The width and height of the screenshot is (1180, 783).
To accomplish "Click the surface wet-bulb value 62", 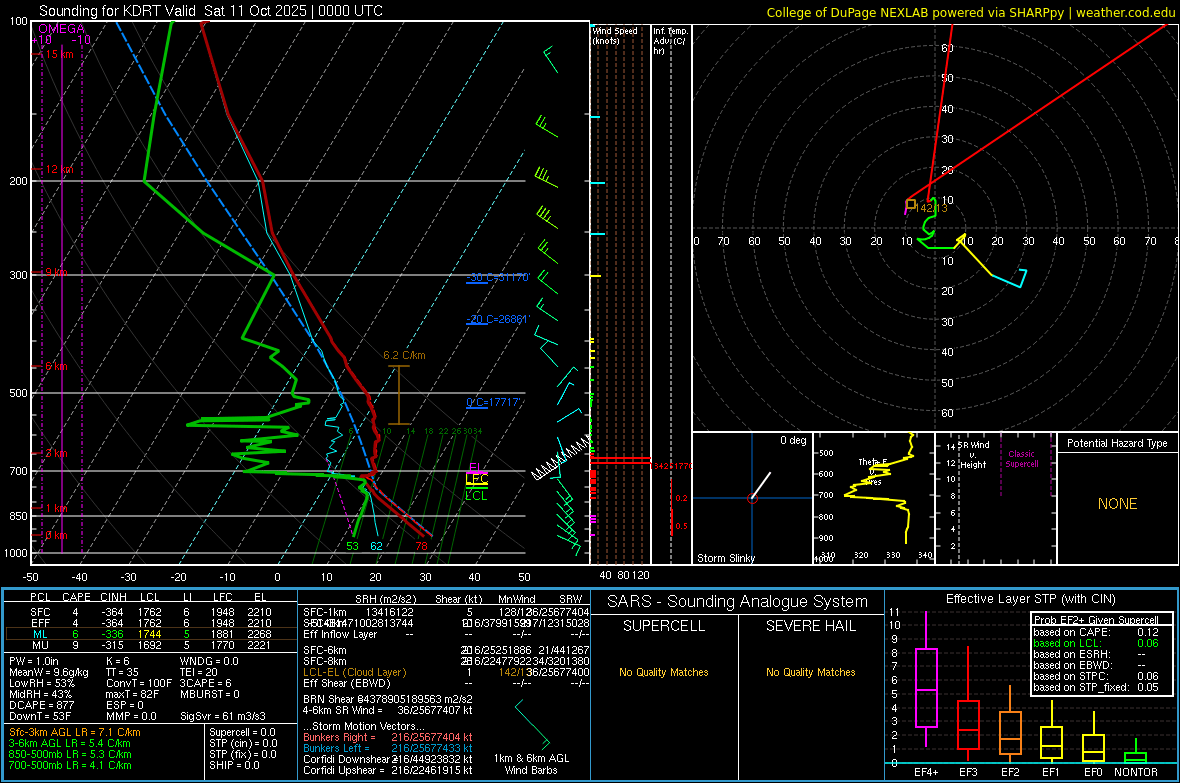I will click(x=376, y=546).
